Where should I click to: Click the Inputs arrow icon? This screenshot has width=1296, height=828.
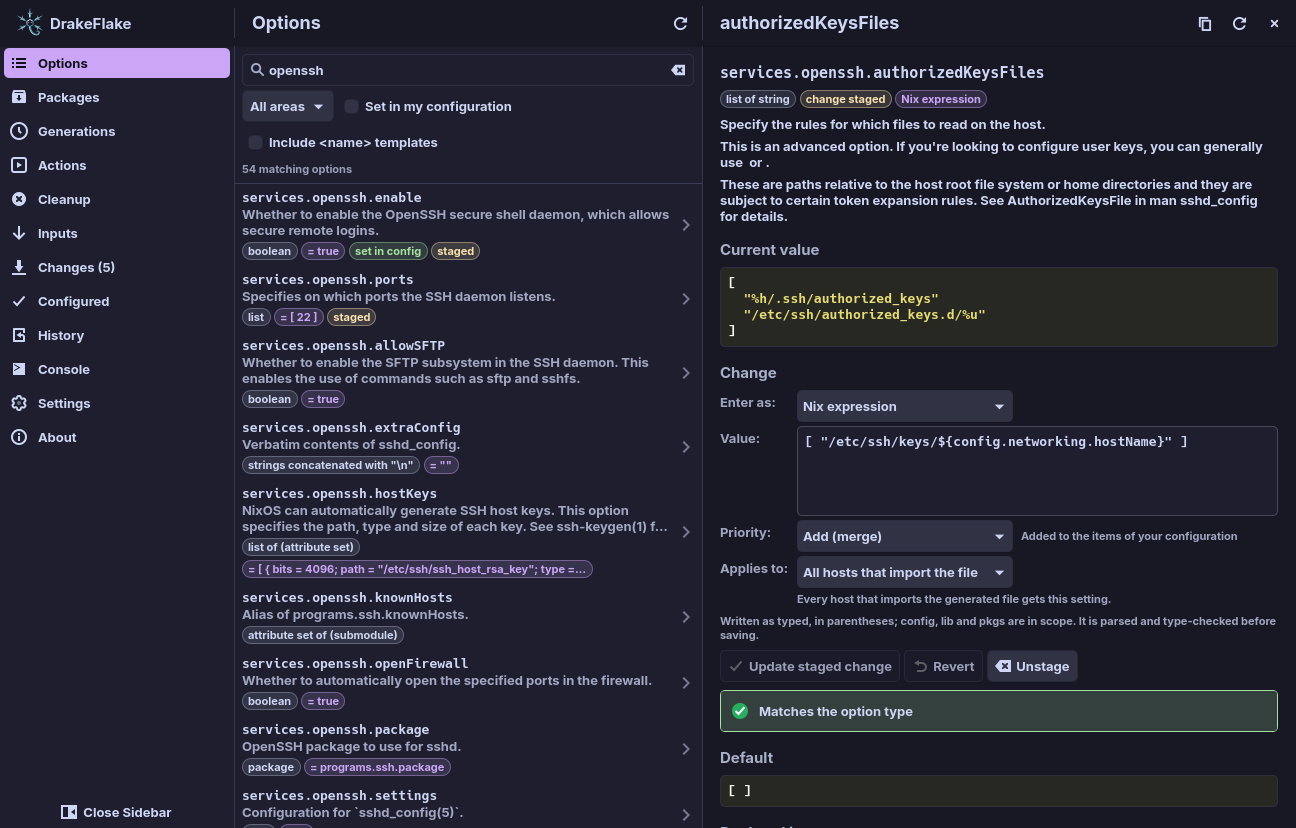click(x=19, y=233)
